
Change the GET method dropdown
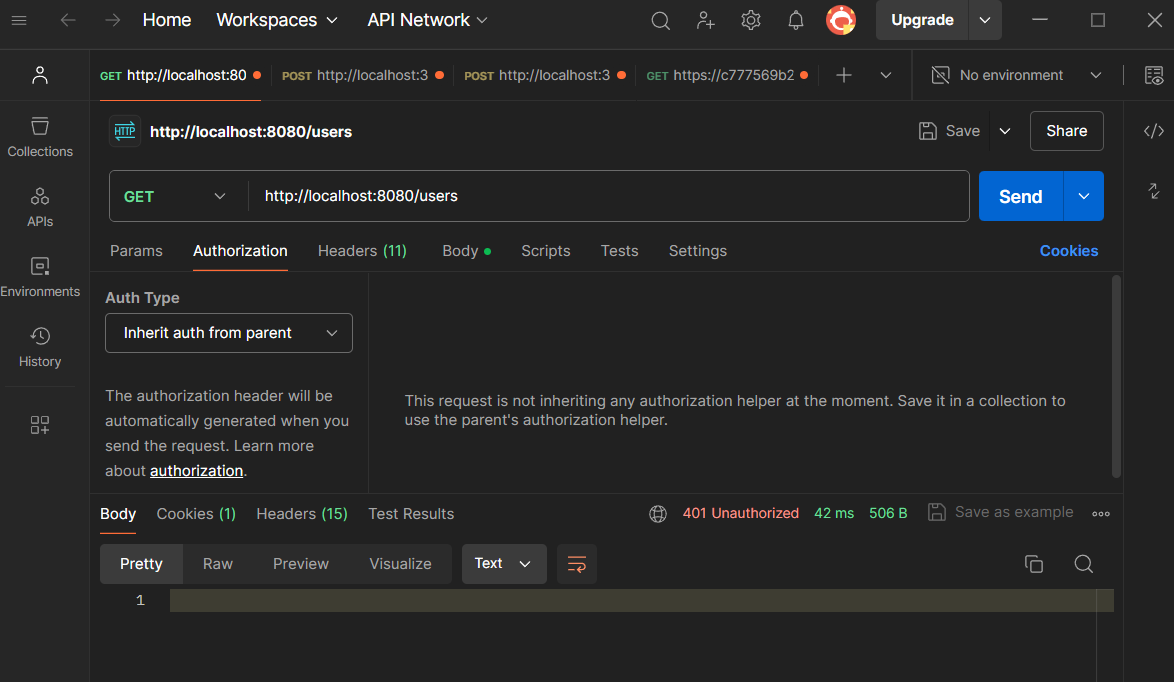click(x=174, y=196)
